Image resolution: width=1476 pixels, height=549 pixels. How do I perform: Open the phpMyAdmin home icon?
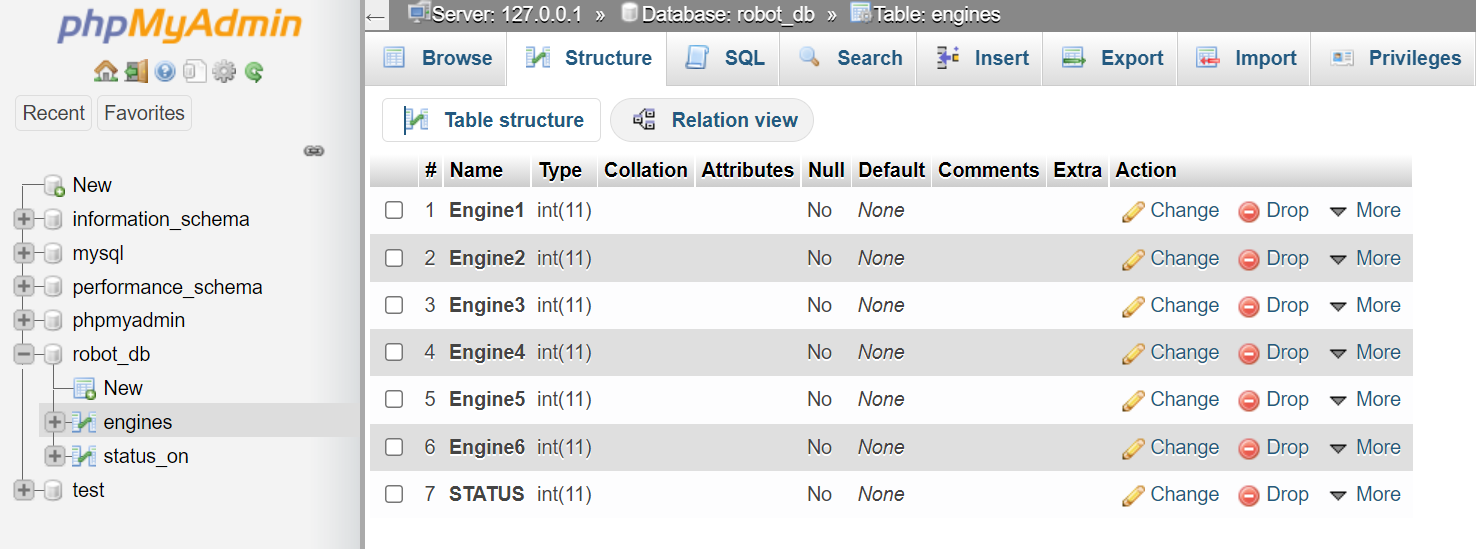point(106,71)
